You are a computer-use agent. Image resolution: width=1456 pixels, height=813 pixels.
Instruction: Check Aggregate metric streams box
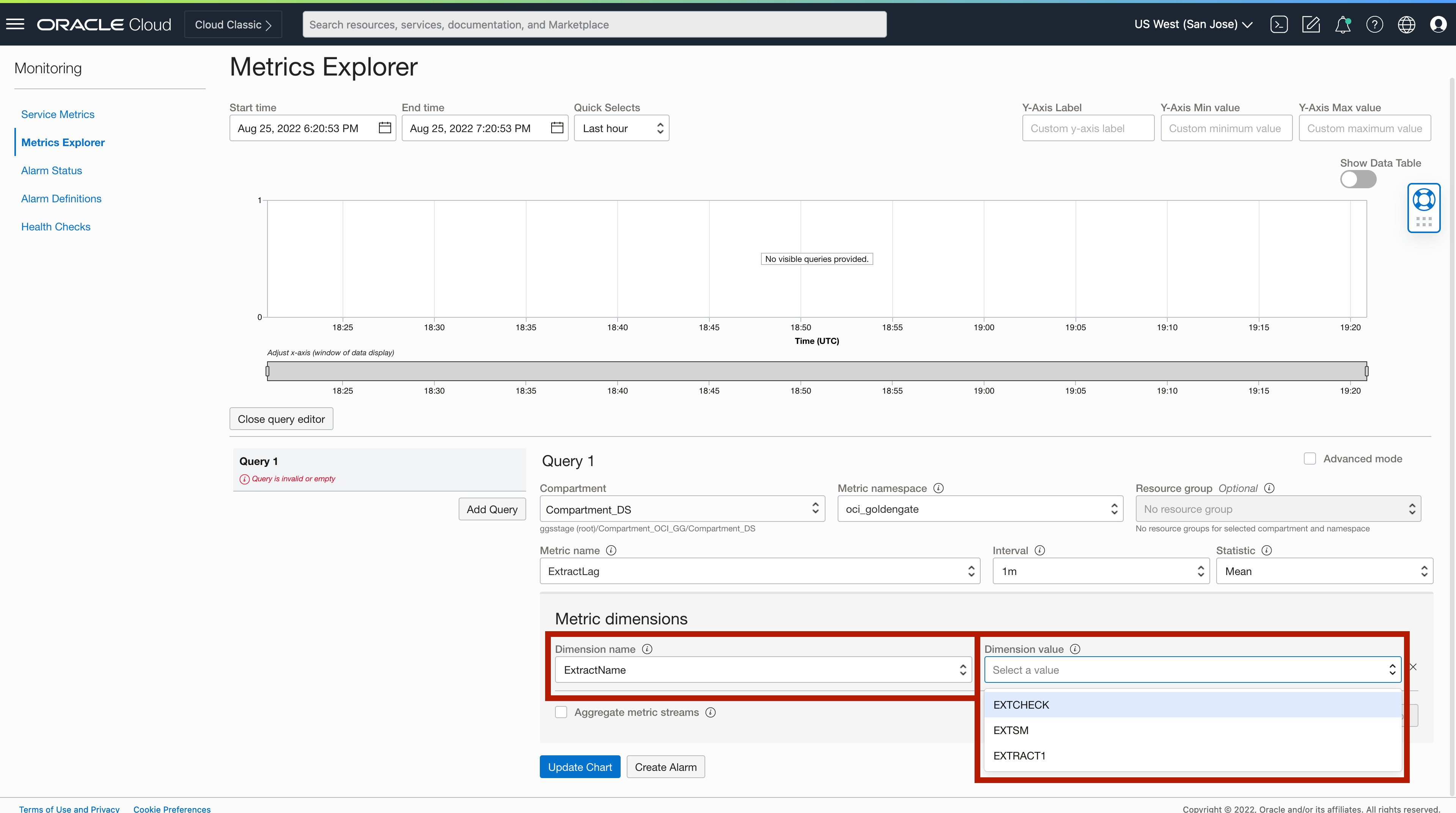tap(561, 712)
